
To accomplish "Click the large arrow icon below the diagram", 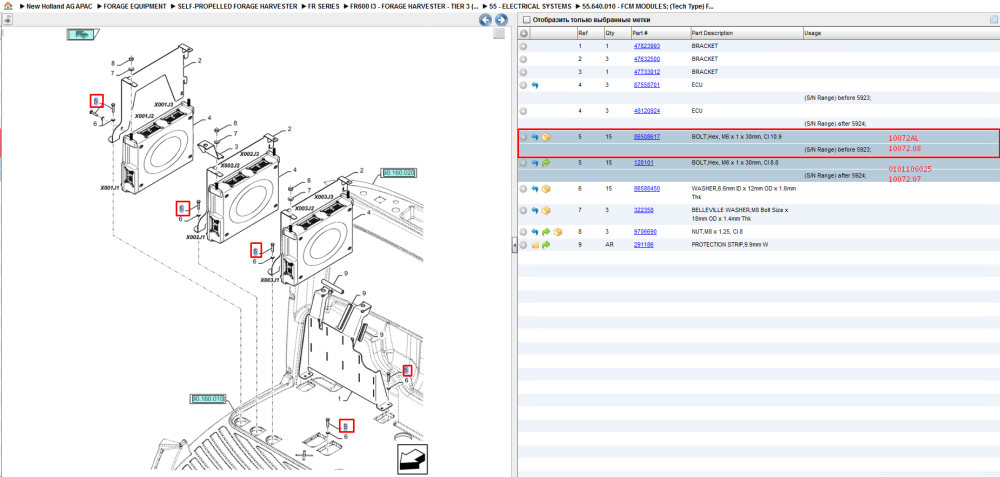I will pyautogui.click(x=413, y=460).
